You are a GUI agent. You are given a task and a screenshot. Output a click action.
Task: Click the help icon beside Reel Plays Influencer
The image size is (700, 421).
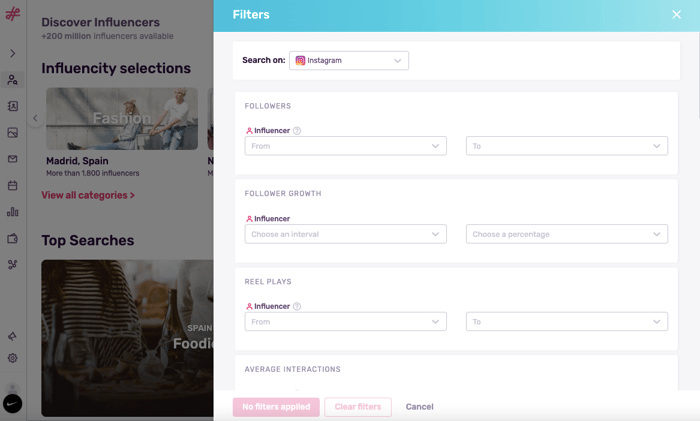tap(297, 307)
